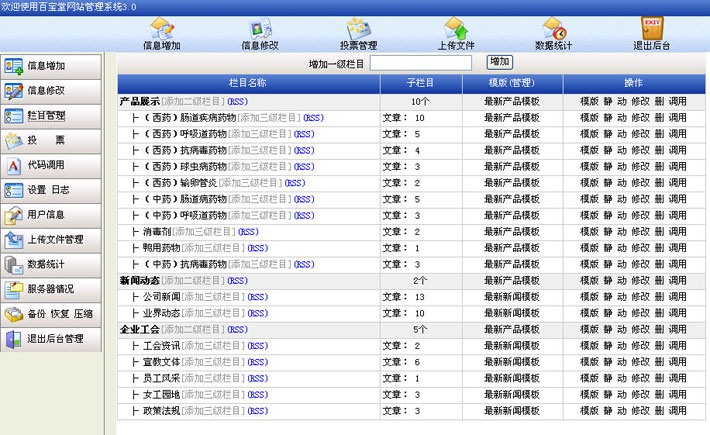
Task: Select 上传文件管理 sidebar menu label
Action: [x=56, y=239]
